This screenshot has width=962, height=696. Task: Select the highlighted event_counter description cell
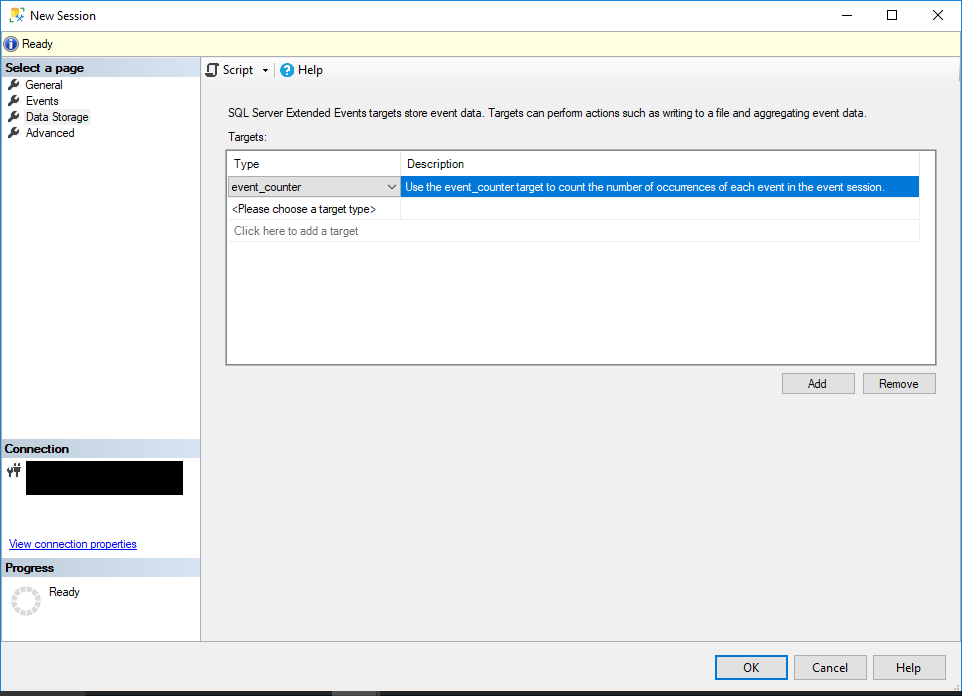(x=659, y=186)
